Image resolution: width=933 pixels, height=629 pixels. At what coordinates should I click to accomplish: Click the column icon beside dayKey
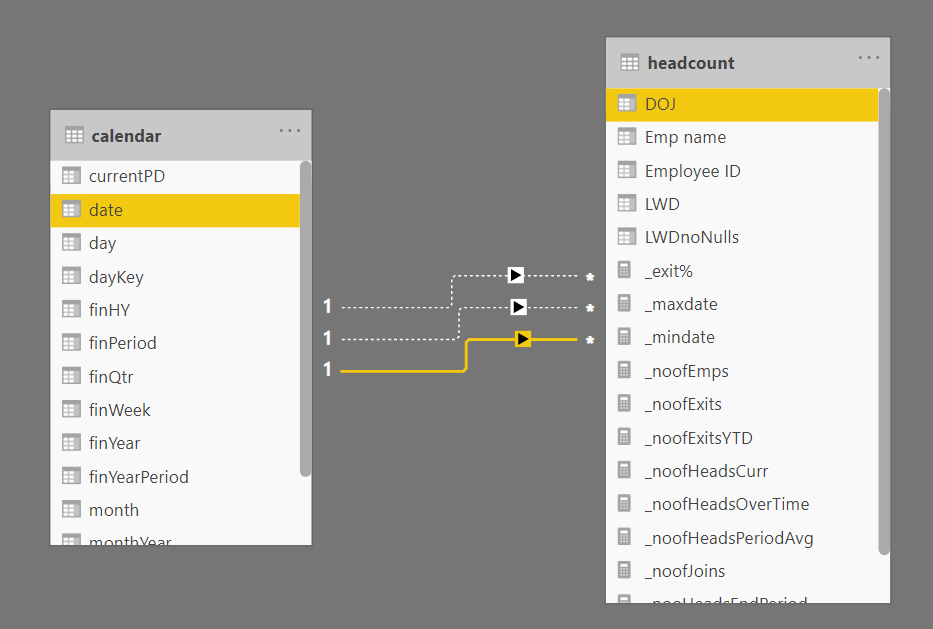[71, 277]
